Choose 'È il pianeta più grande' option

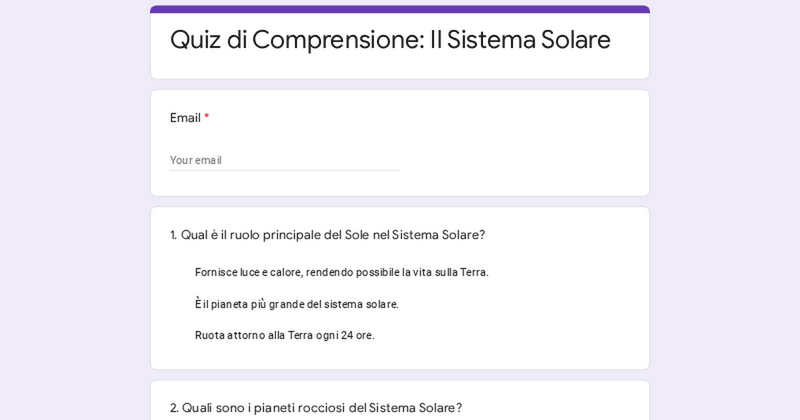click(x=296, y=304)
